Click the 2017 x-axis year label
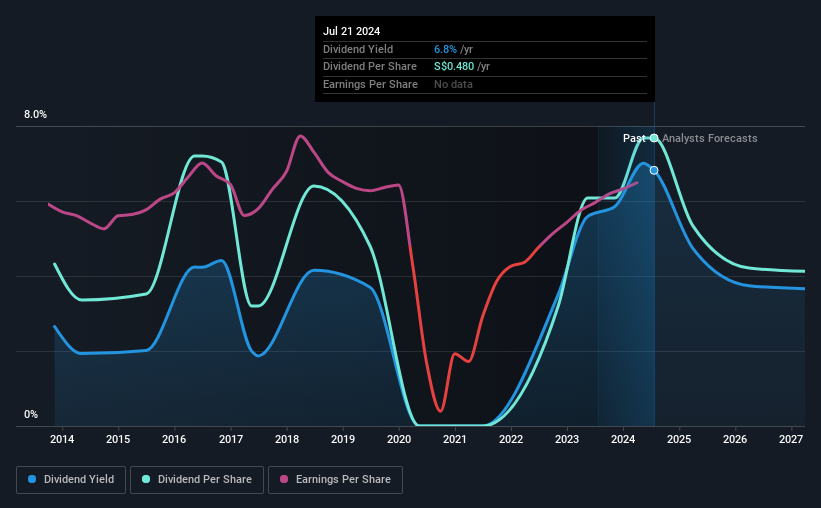This screenshot has width=821, height=508. point(230,439)
